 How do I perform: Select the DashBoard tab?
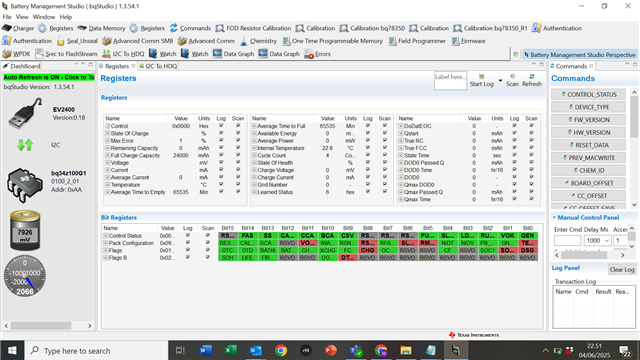(22, 66)
